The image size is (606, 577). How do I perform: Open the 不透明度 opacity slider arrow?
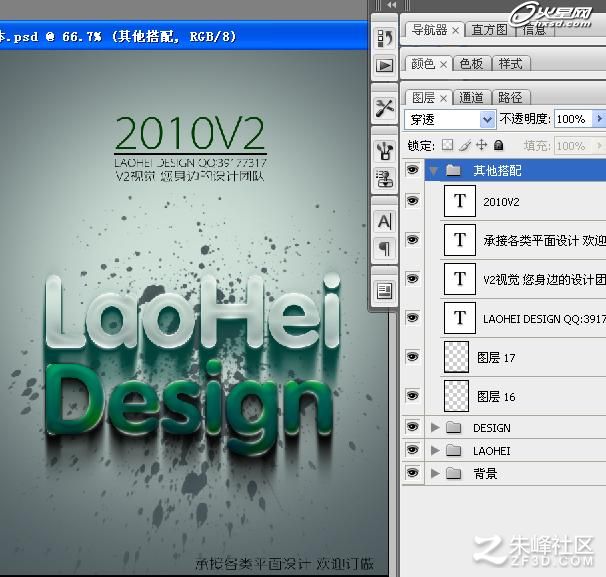599,118
